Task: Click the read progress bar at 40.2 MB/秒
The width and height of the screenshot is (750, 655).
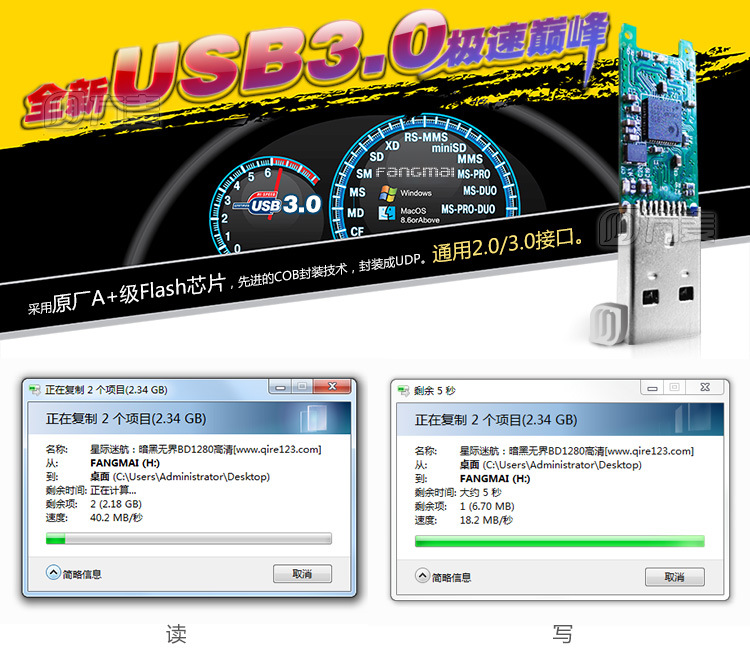Action: [188, 539]
